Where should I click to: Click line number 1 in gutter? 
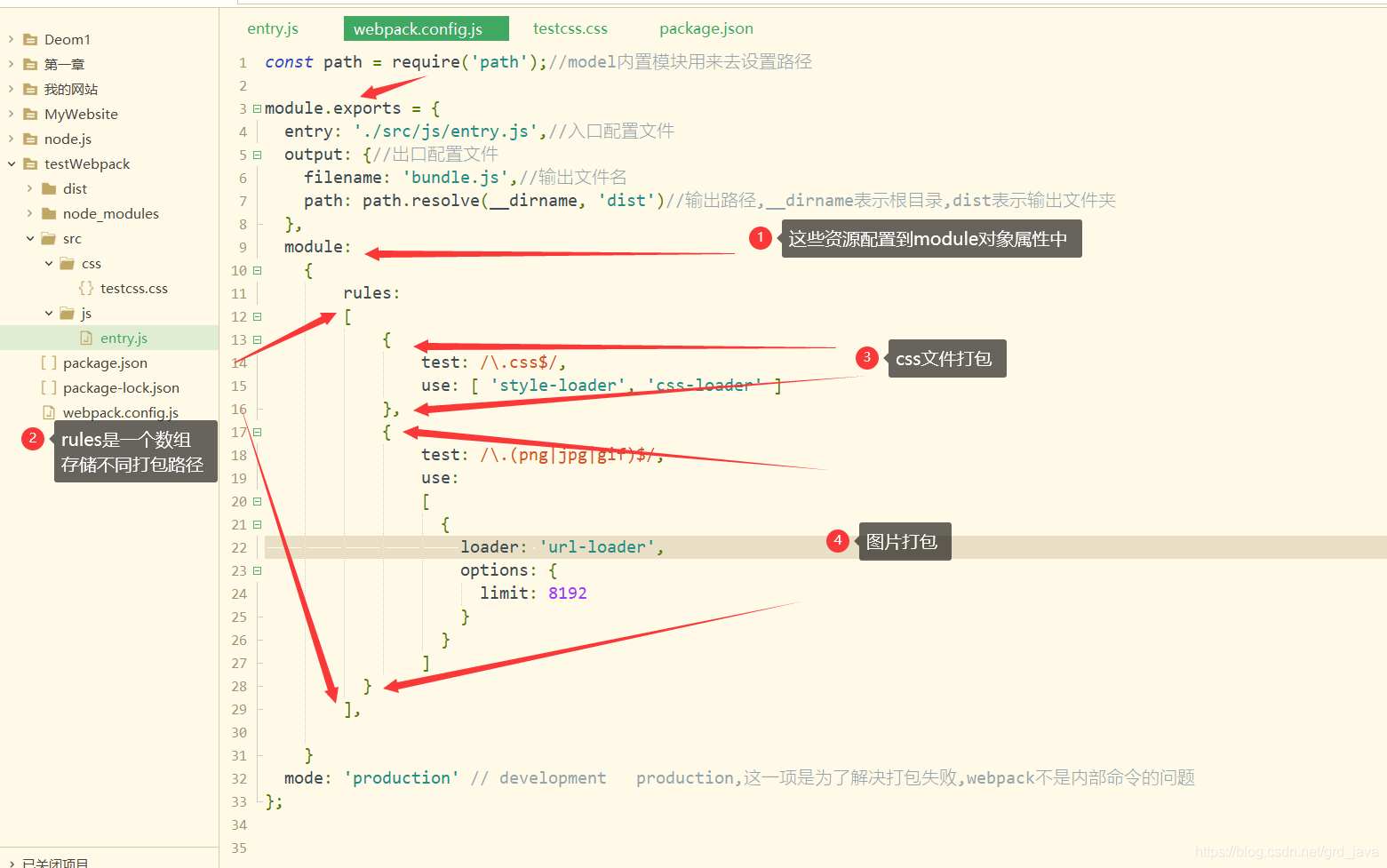point(243,62)
